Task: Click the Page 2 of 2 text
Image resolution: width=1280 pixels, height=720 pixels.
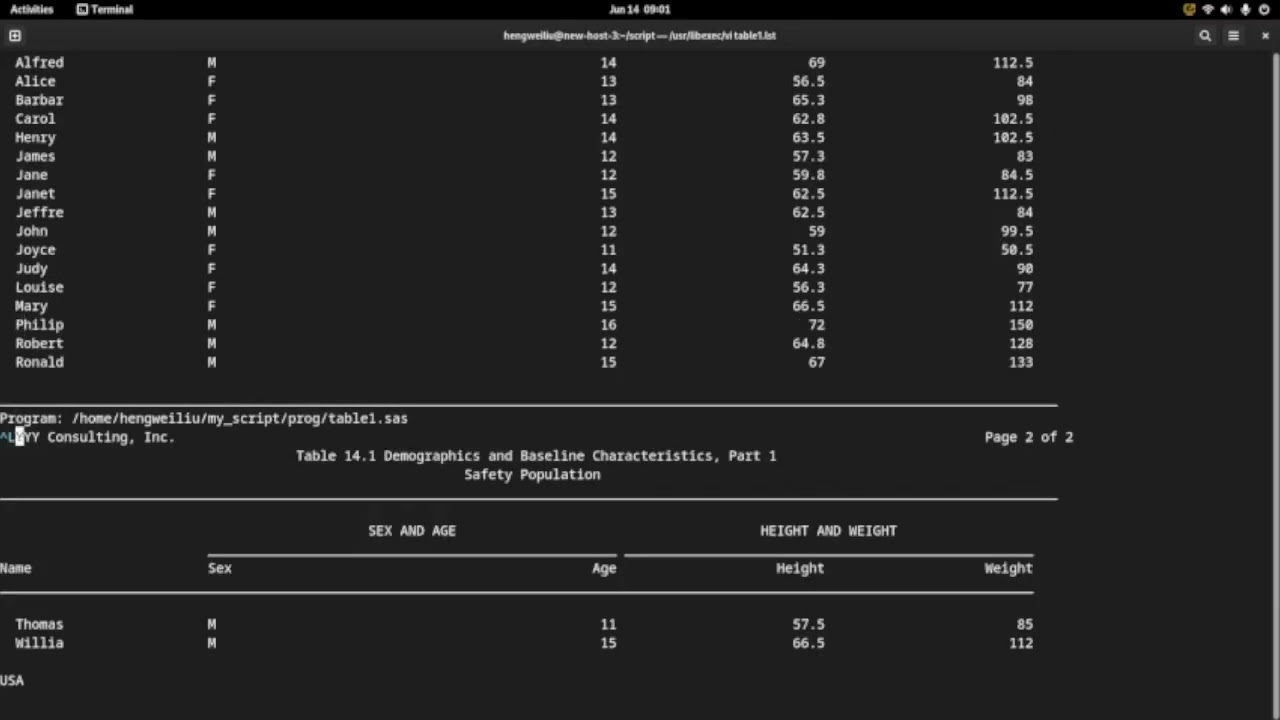Action: (x=1029, y=437)
